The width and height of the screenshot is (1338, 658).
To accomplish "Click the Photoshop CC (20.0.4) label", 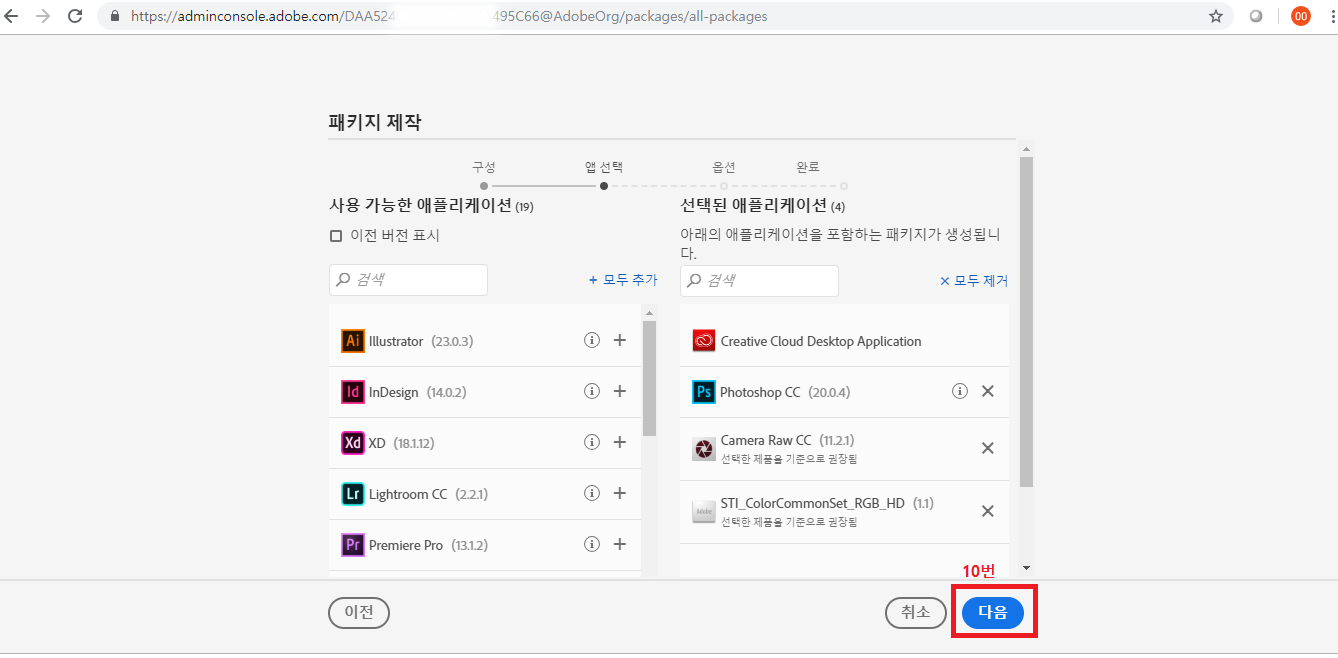I will (785, 392).
